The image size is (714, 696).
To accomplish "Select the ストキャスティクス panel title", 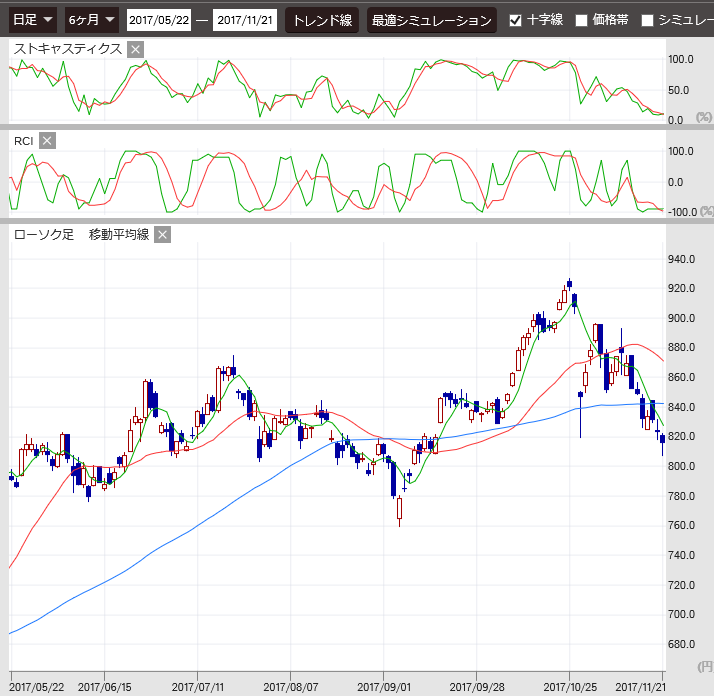I will (68, 49).
